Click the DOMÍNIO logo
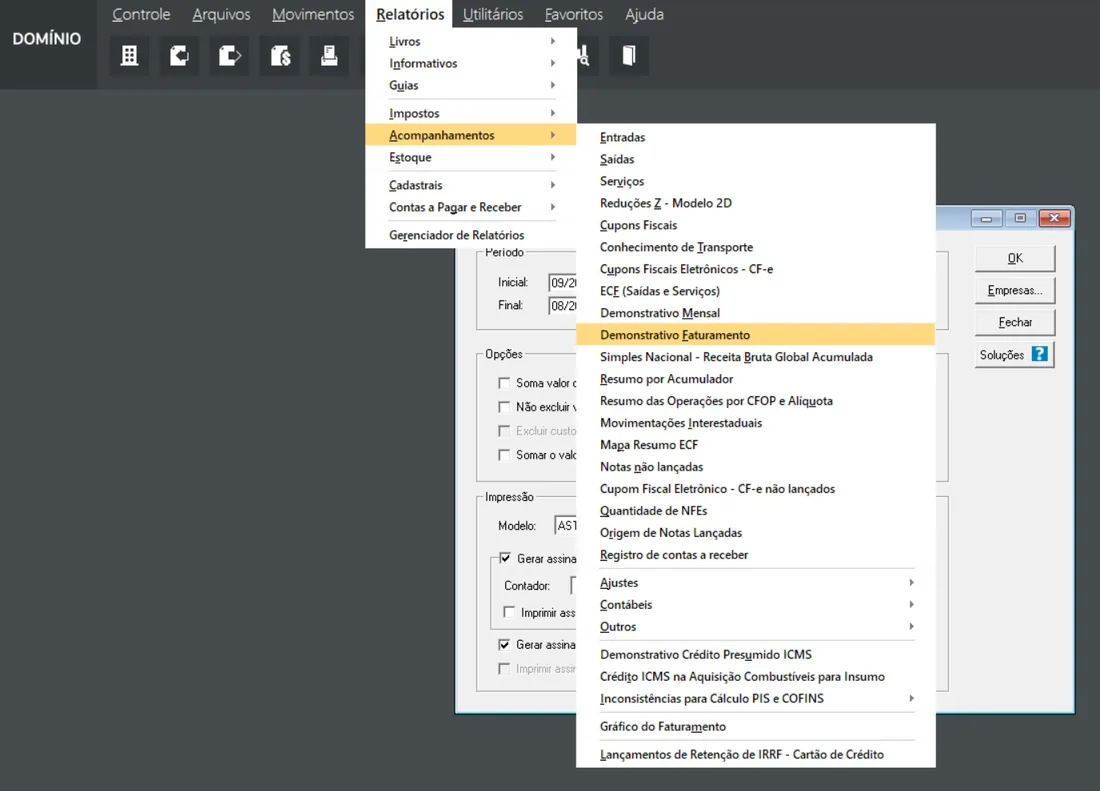Screen dimensions: 1100x791 coord(46,39)
